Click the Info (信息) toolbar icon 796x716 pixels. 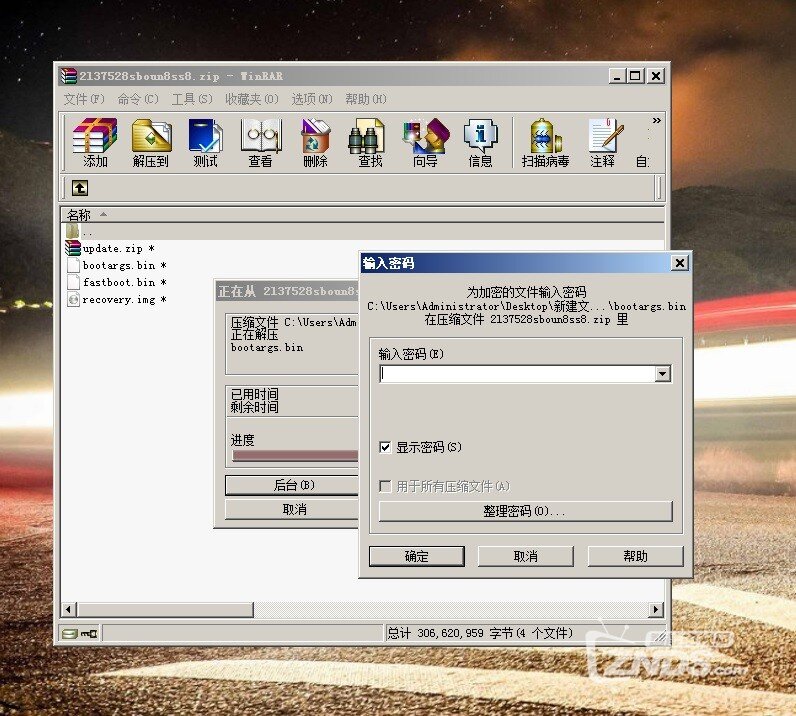480,142
